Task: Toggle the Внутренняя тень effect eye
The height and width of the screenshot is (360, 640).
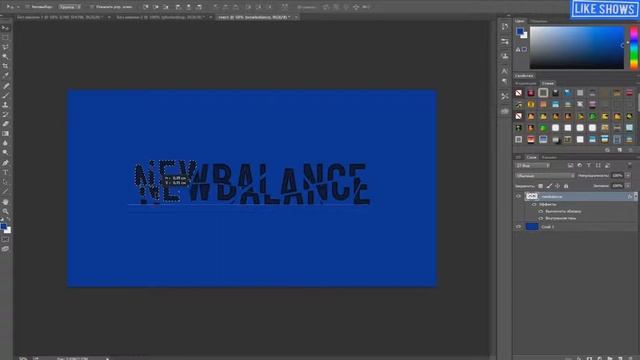Action: tap(541, 218)
